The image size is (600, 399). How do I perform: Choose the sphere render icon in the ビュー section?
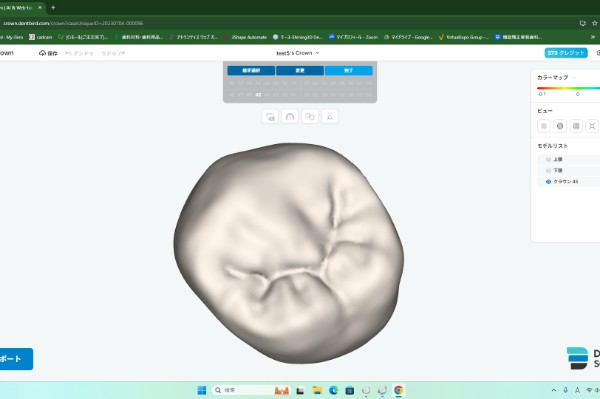[x=560, y=126]
